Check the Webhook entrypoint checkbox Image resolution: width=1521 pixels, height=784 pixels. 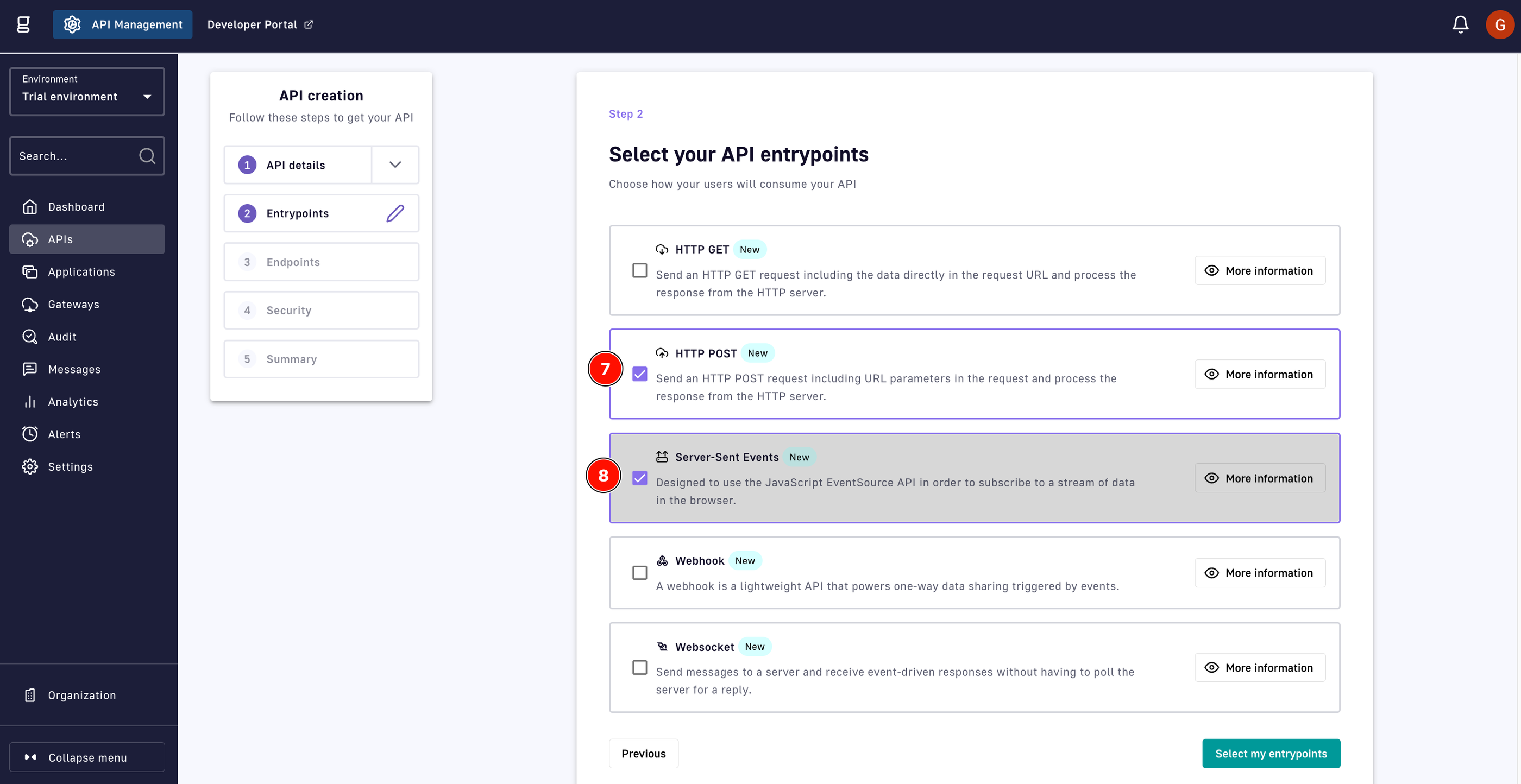639,573
